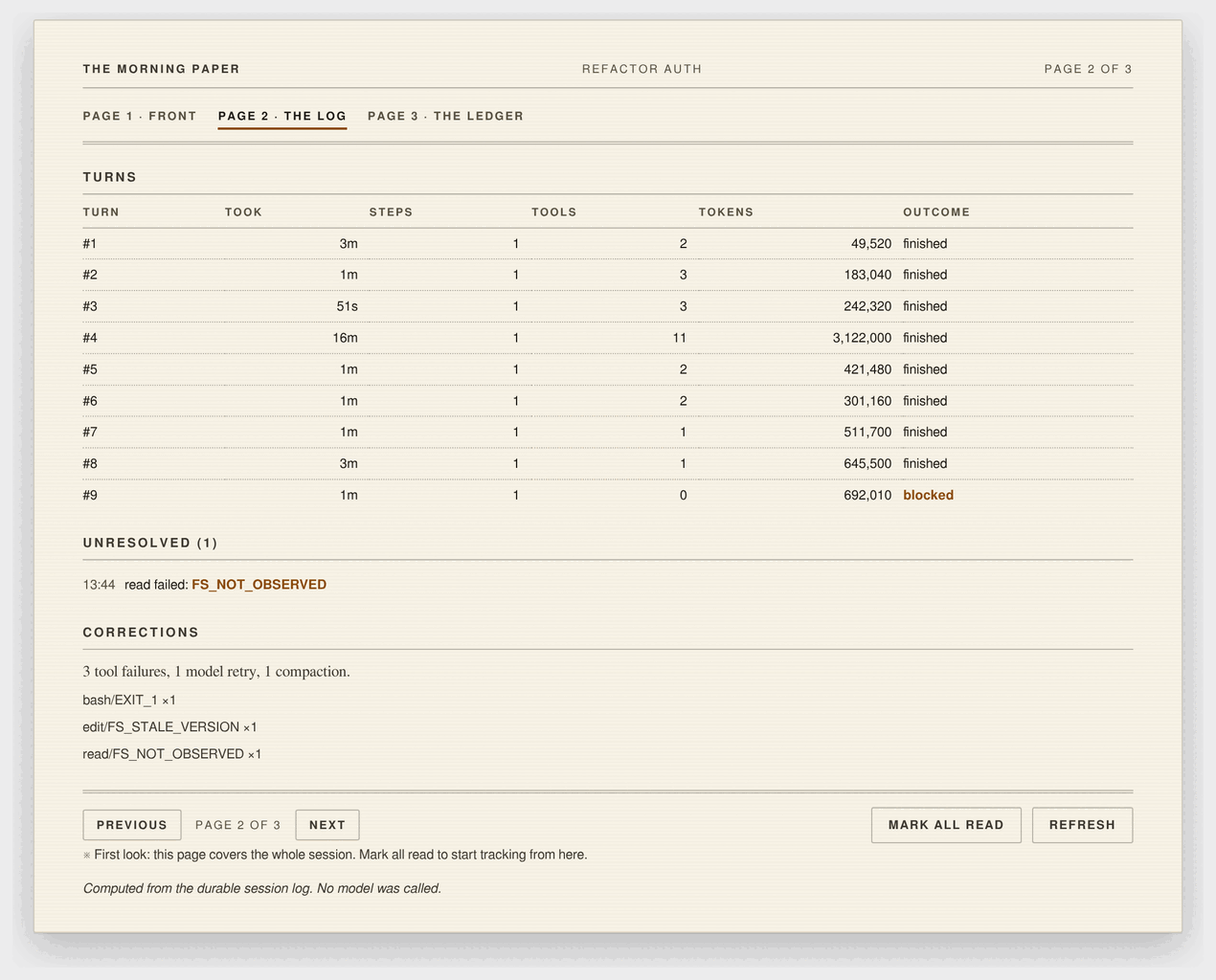
Task: Click the 51s duration of turn #3
Action: tap(347, 306)
